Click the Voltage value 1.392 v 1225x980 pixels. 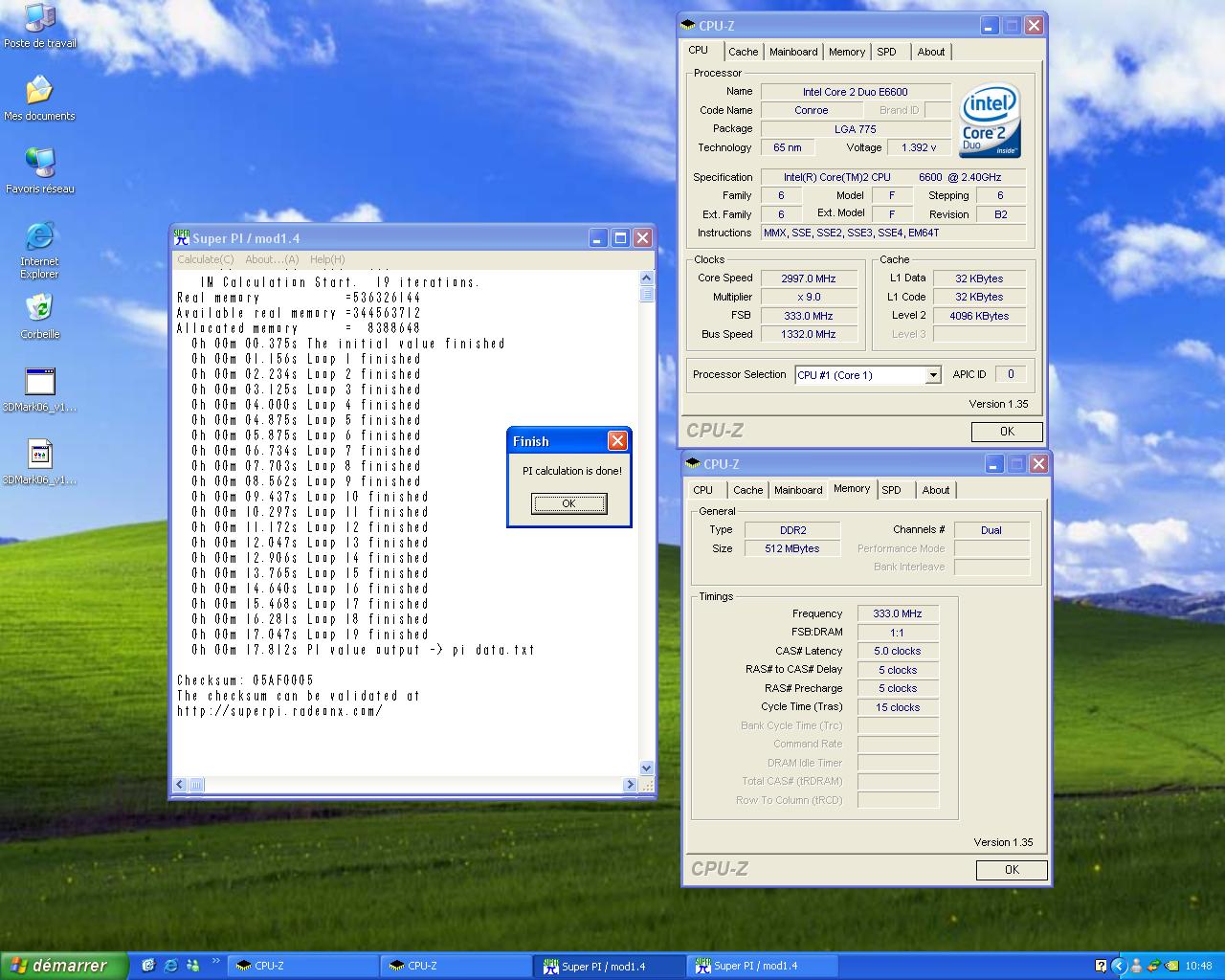click(919, 147)
